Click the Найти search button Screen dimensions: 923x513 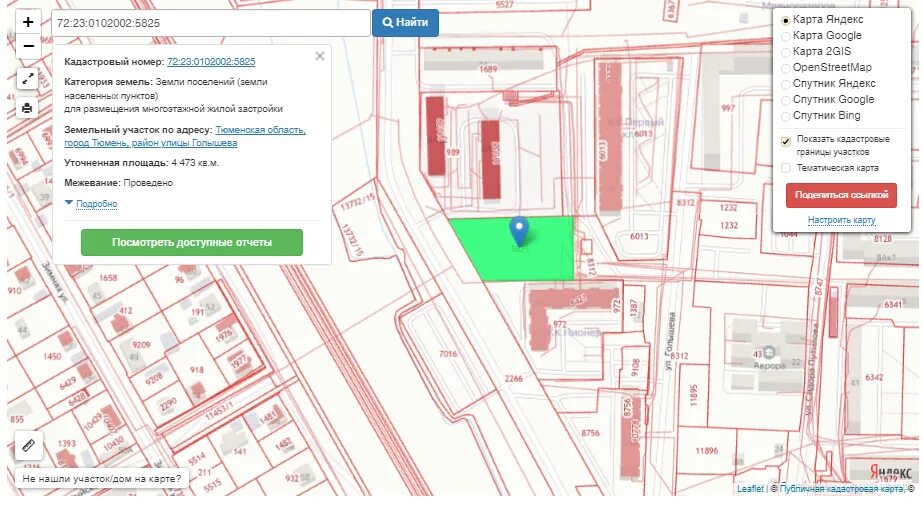click(x=405, y=22)
